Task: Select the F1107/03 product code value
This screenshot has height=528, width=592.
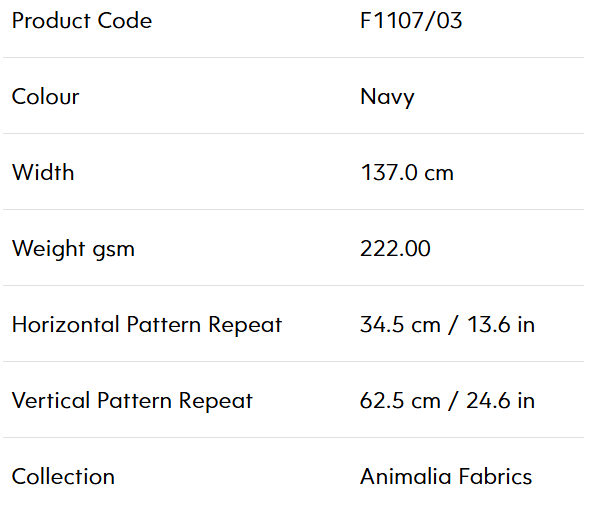Action: click(x=411, y=20)
